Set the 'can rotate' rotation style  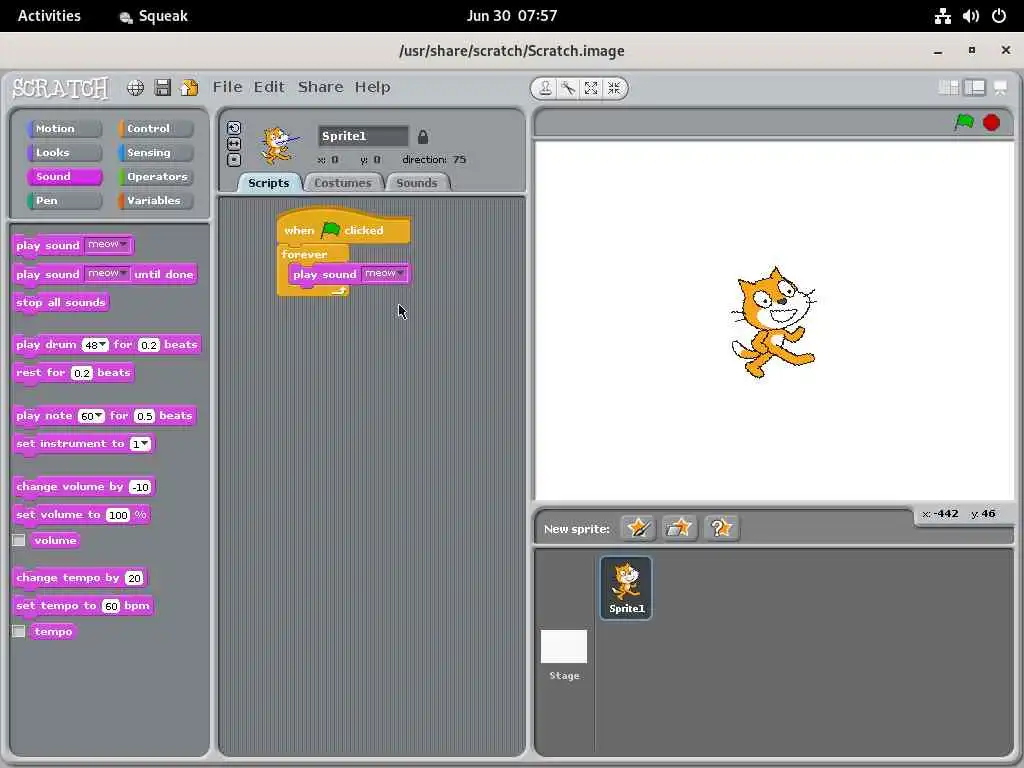pos(234,128)
